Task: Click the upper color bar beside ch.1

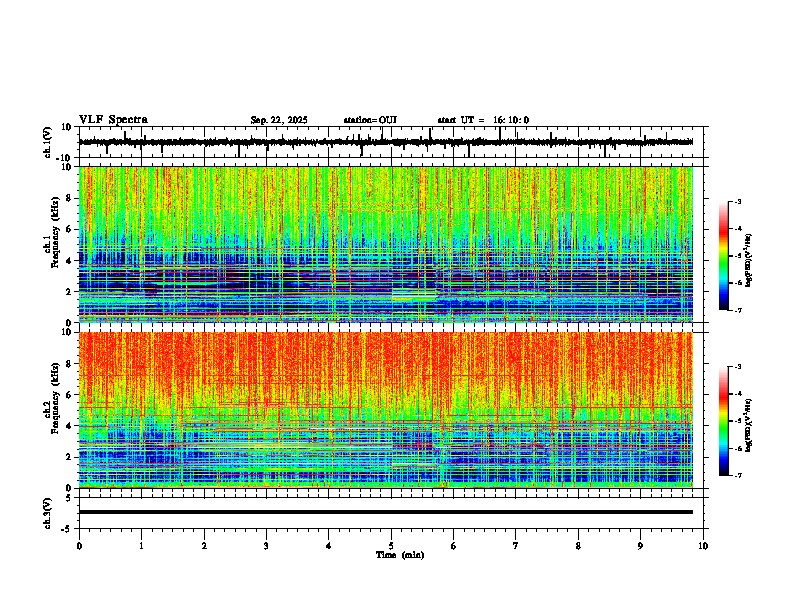Action: [723, 256]
